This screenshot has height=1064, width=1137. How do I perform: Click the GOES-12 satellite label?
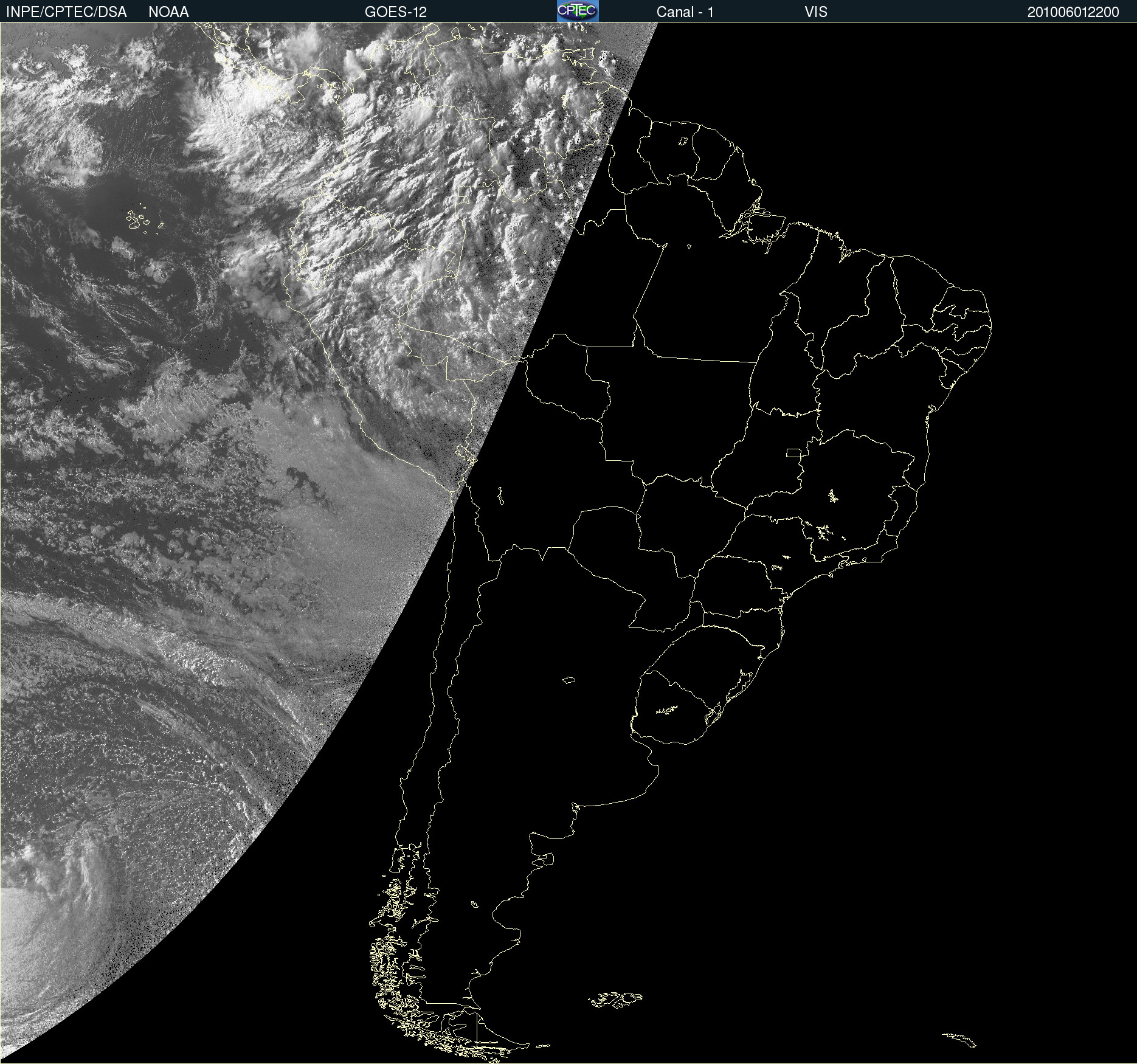click(396, 12)
